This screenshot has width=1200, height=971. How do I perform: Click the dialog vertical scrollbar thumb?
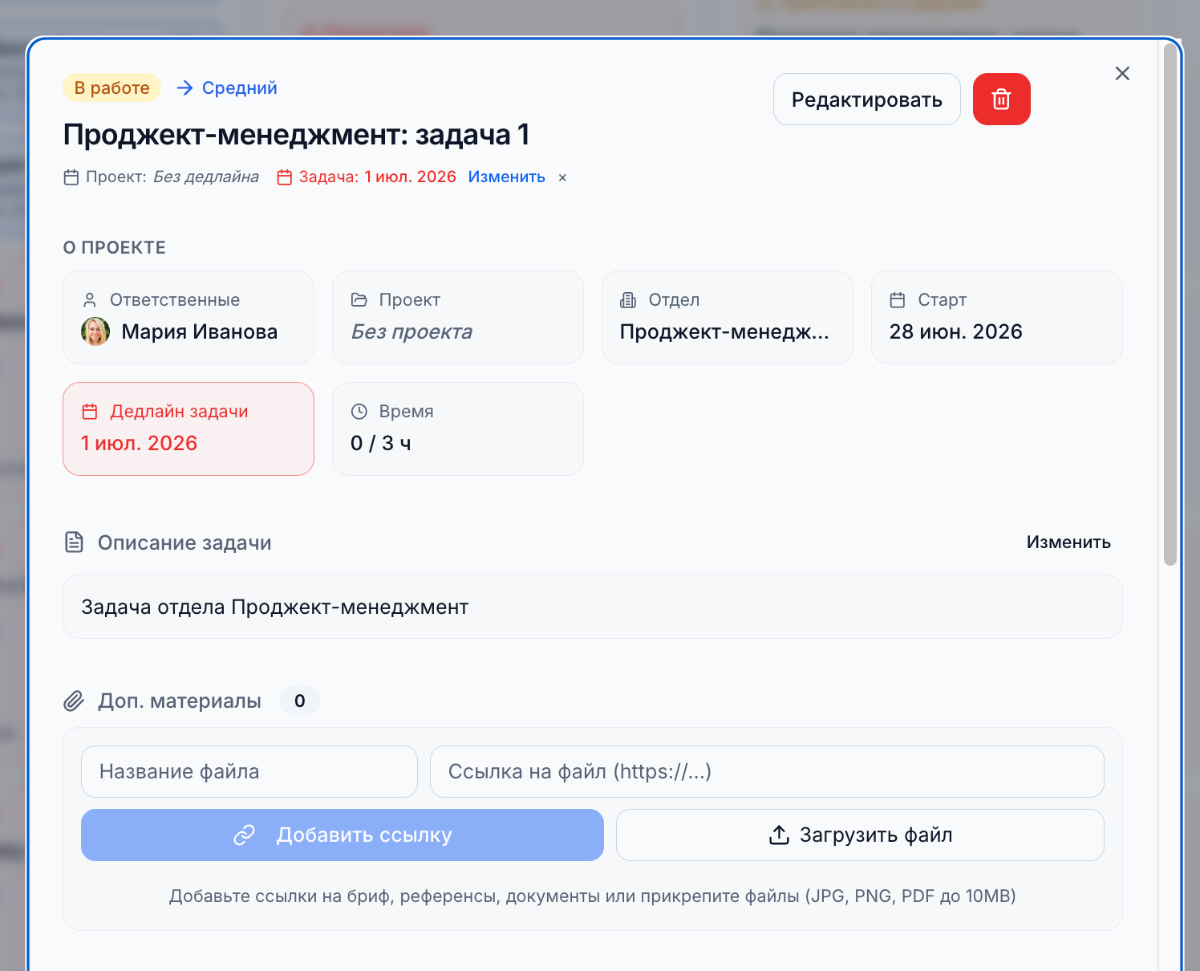(1169, 305)
